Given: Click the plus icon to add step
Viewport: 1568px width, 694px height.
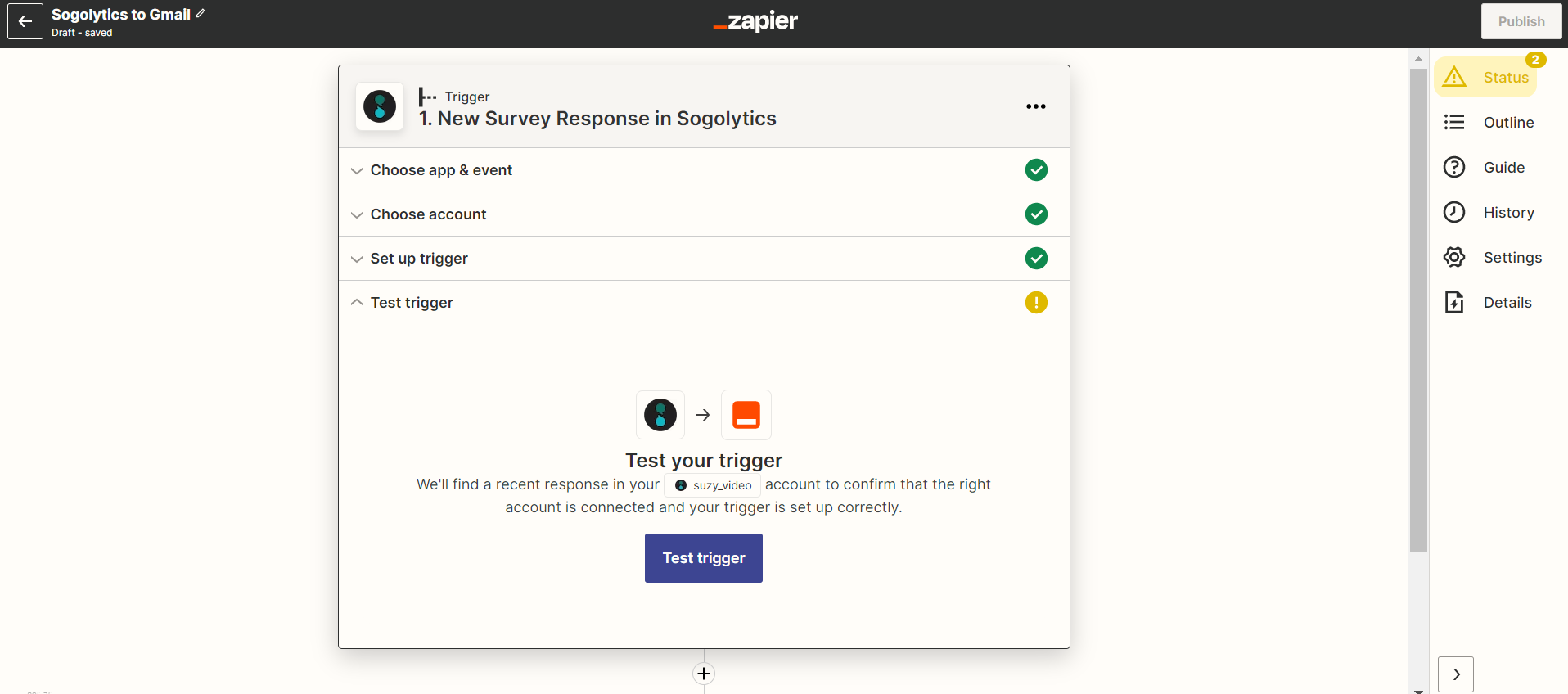Looking at the screenshot, I should click(x=704, y=674).
